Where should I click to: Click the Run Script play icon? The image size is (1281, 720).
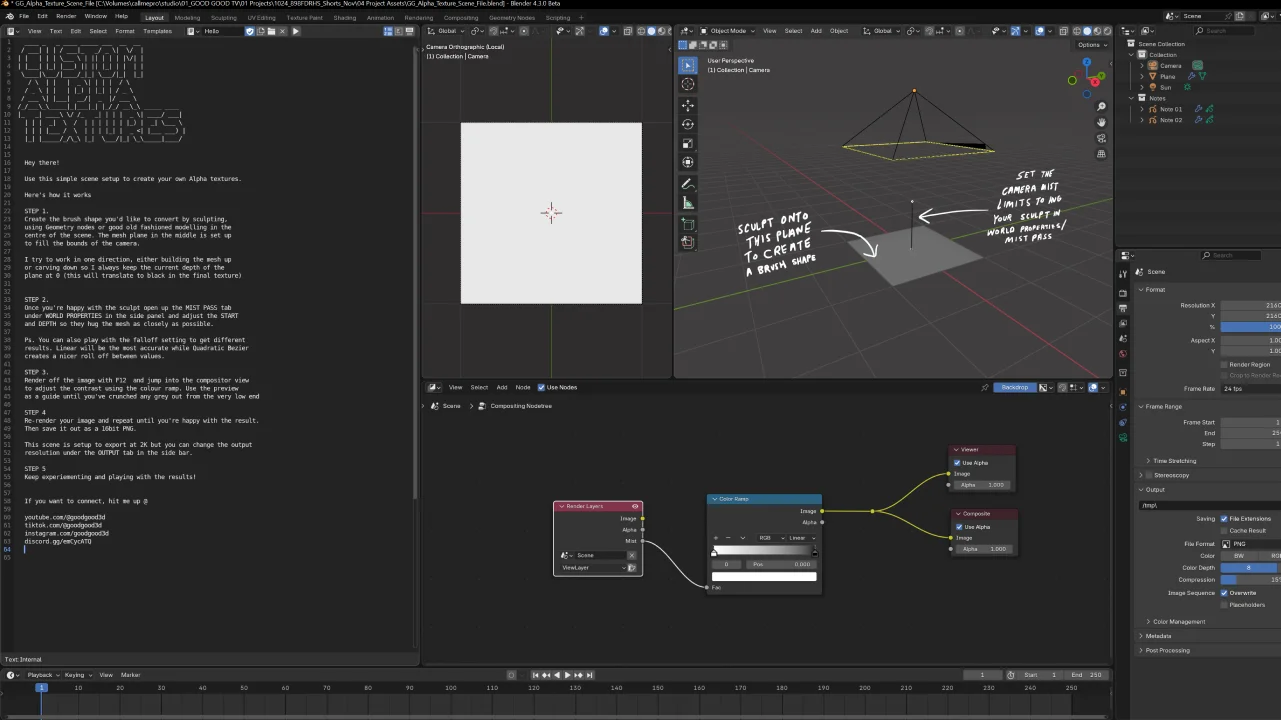295,31
